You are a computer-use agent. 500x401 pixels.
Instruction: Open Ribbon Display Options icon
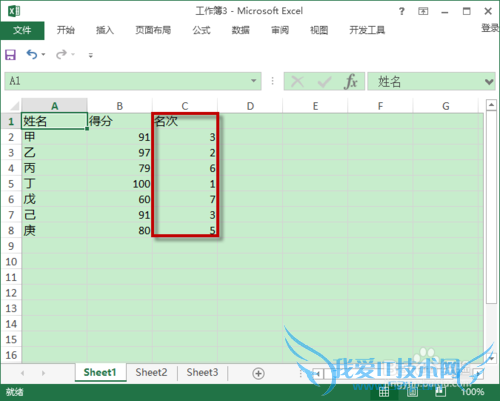pyautogui.click(x=423, y=11)
